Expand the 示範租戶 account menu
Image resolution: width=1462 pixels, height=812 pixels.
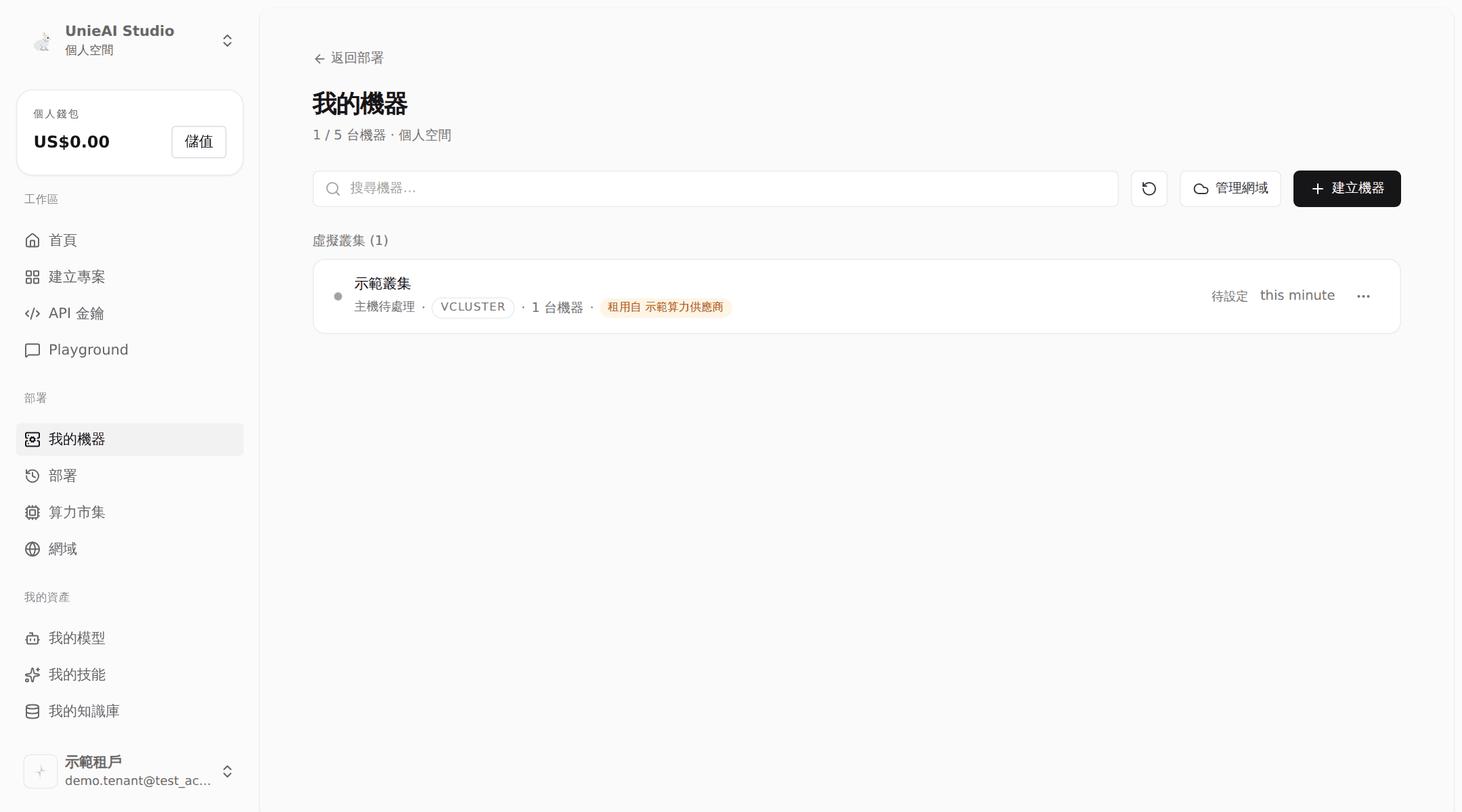tap(227, 771)
